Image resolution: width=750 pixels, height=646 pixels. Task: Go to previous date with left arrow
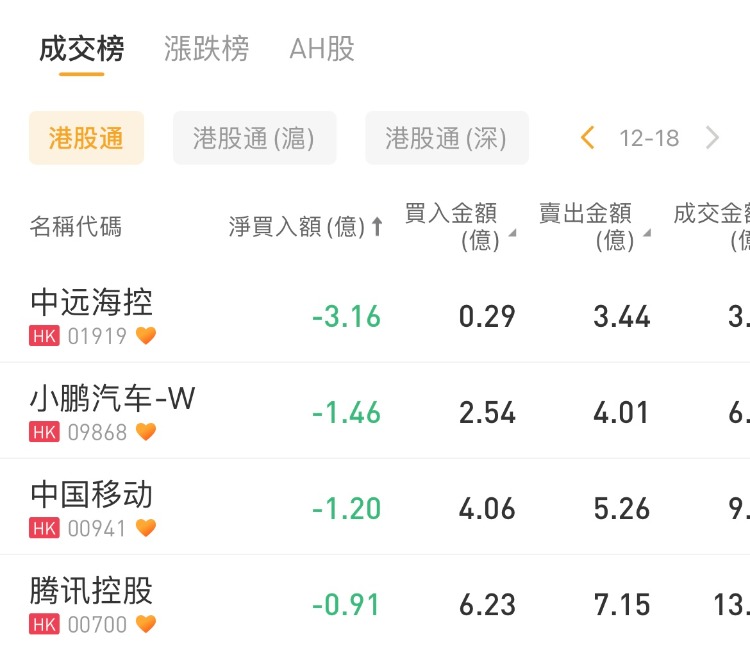(x=588, y=138)
